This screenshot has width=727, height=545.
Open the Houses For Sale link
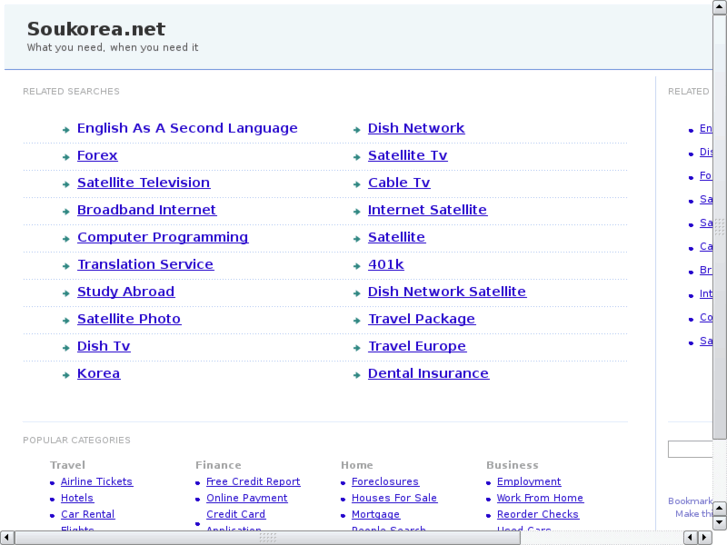(394, 498)
